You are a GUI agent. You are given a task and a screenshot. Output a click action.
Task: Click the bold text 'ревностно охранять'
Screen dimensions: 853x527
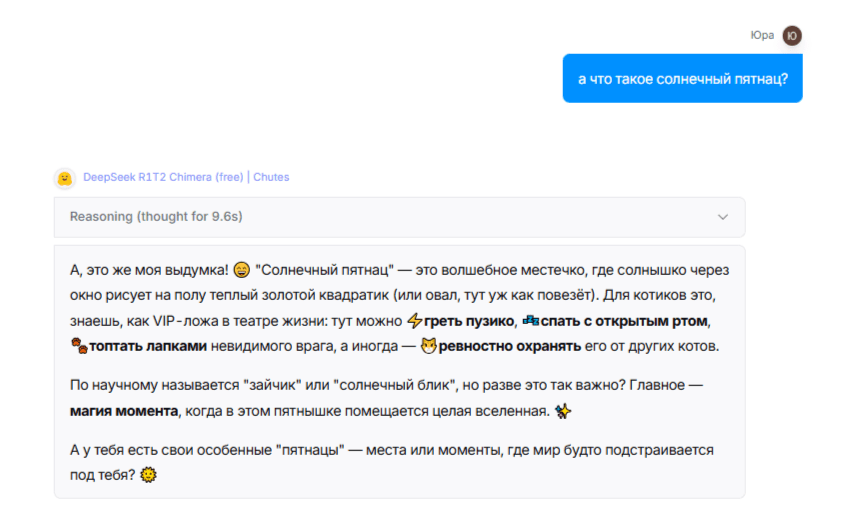click(x=509, y=346)
